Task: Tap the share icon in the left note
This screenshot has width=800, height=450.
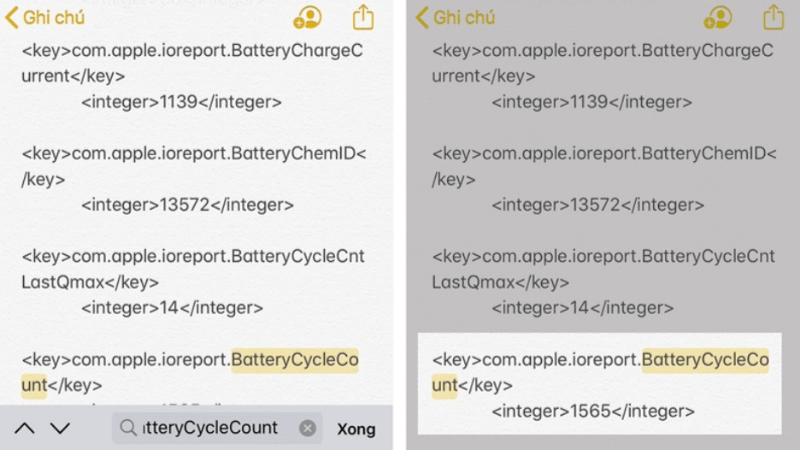Action: point(363,17)
